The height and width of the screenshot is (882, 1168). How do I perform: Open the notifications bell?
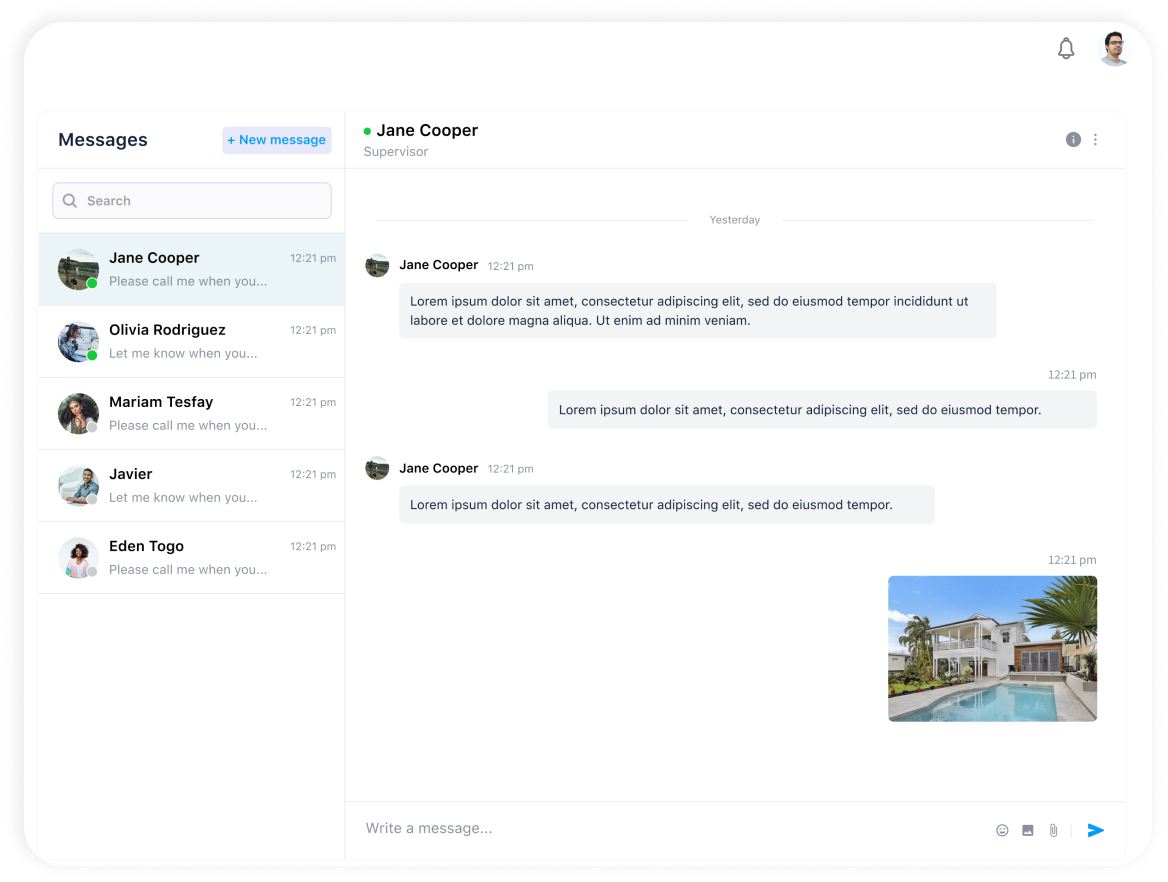(x=1066, y=48)
